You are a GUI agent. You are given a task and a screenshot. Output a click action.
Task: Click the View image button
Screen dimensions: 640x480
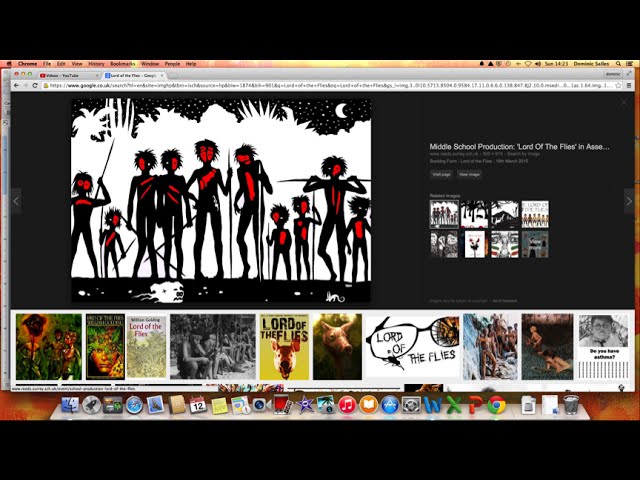[469, 174]
